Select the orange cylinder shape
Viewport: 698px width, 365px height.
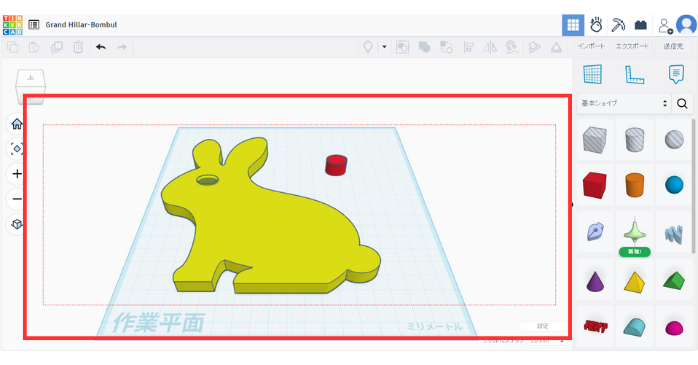[635, 185]
